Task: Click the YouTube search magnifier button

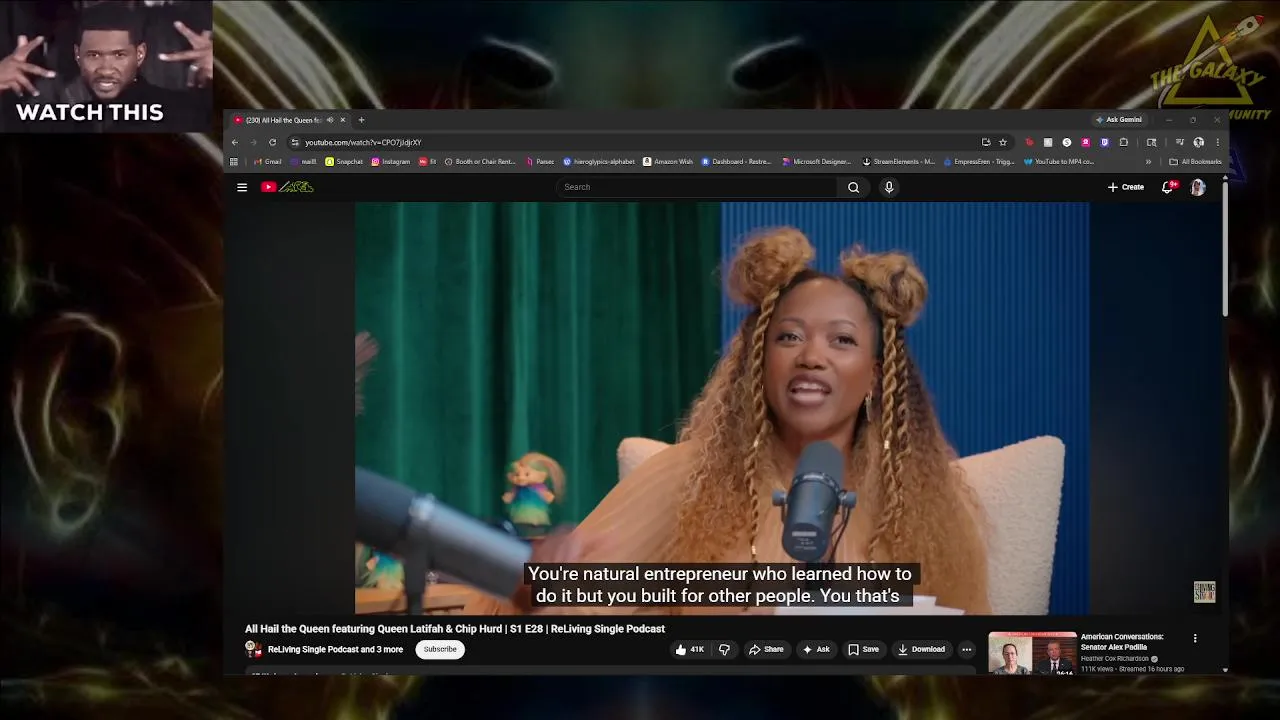Action: point(853,187)
